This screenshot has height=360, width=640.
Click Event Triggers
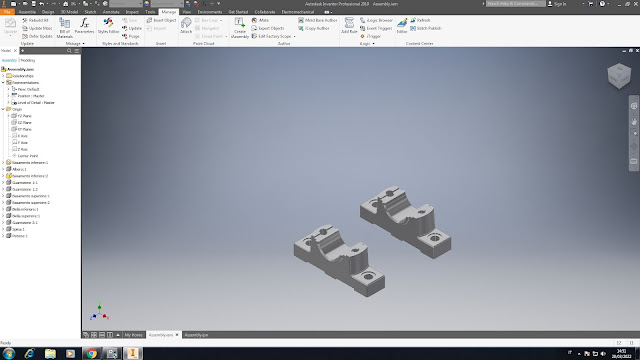pos(376,28)
